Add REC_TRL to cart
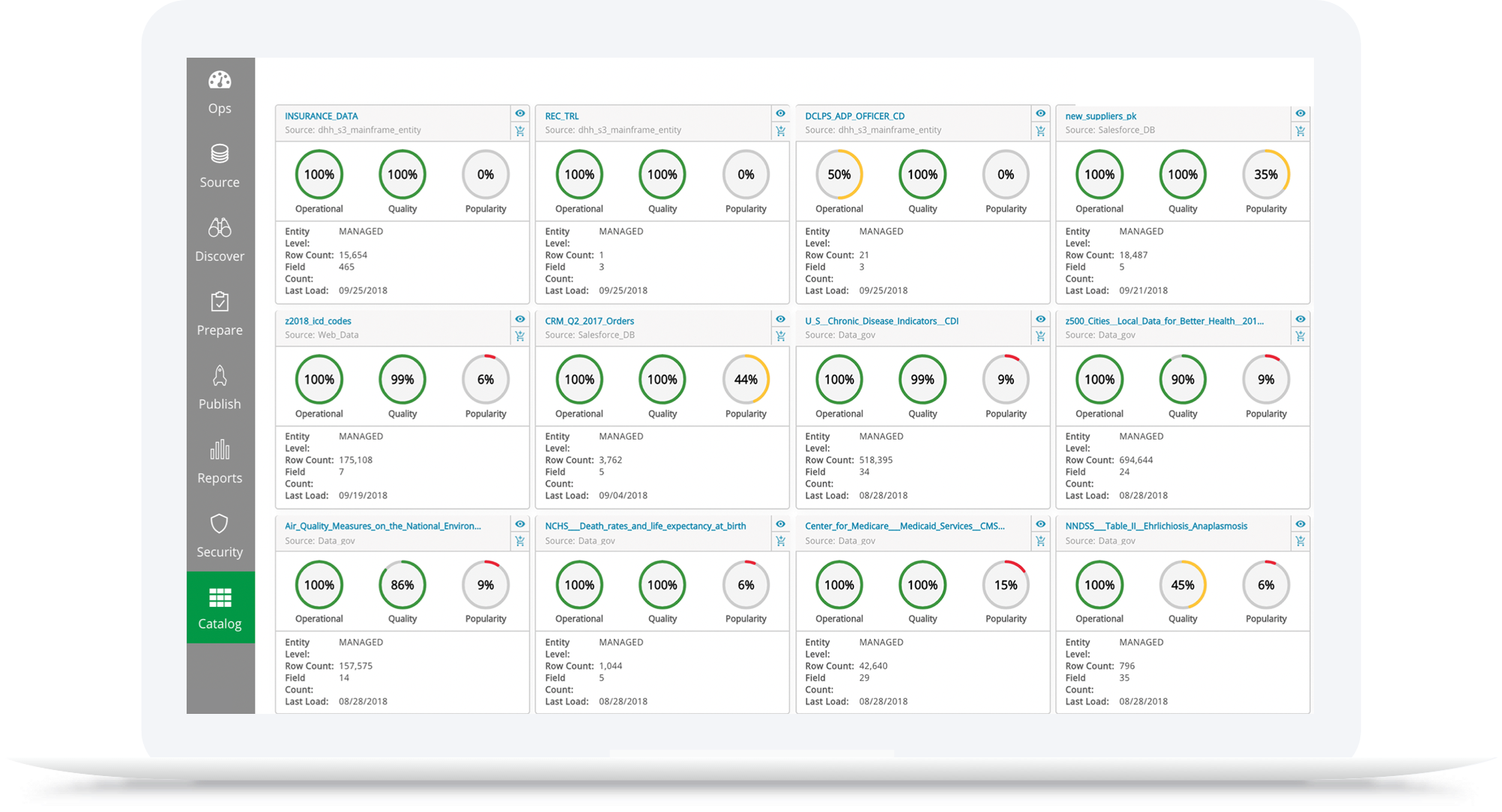The height and width of the screenshot is (812, 1502). pos(780,131)
